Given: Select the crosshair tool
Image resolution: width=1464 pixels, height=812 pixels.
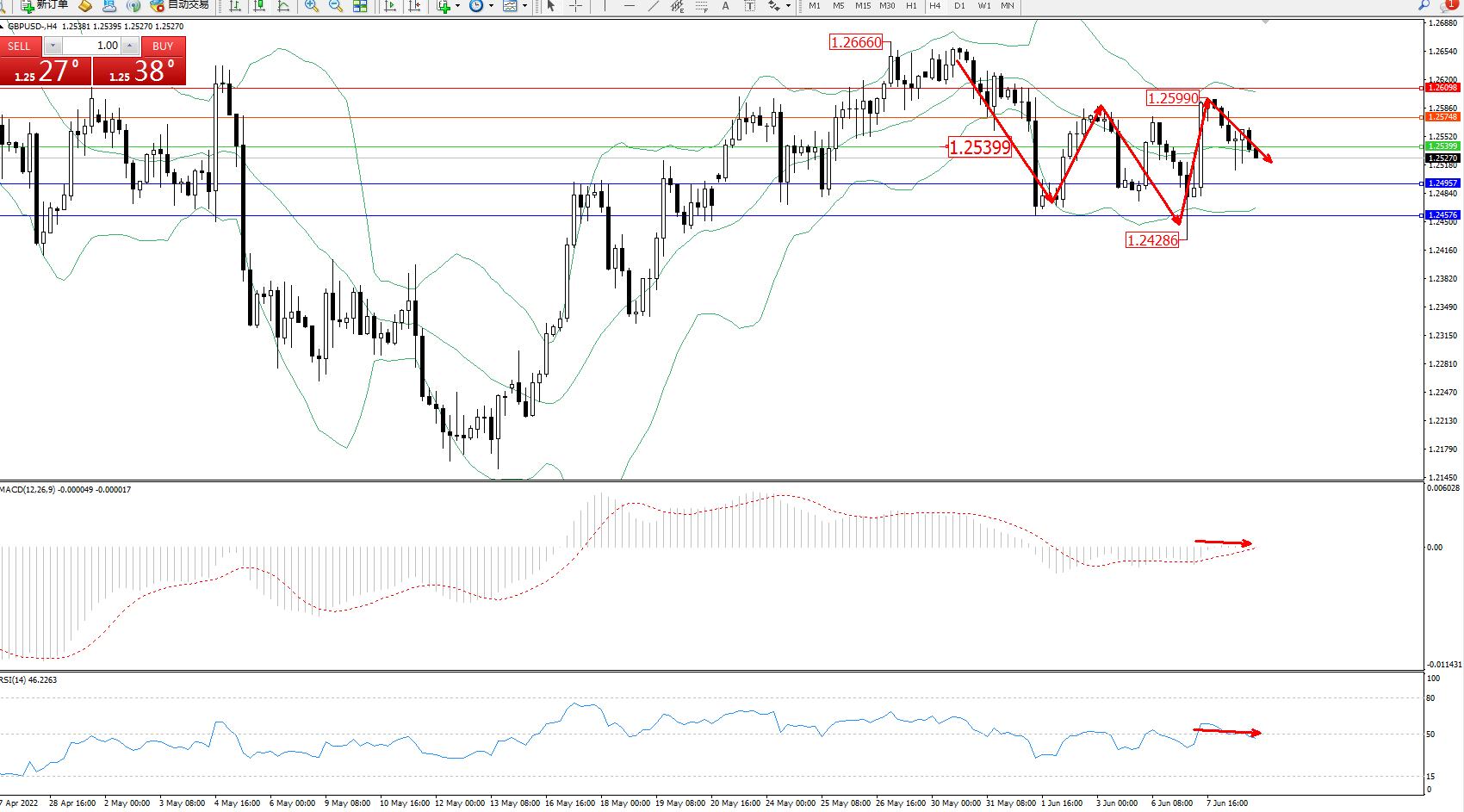Looking at the screenshot, I should pos(575,6).
